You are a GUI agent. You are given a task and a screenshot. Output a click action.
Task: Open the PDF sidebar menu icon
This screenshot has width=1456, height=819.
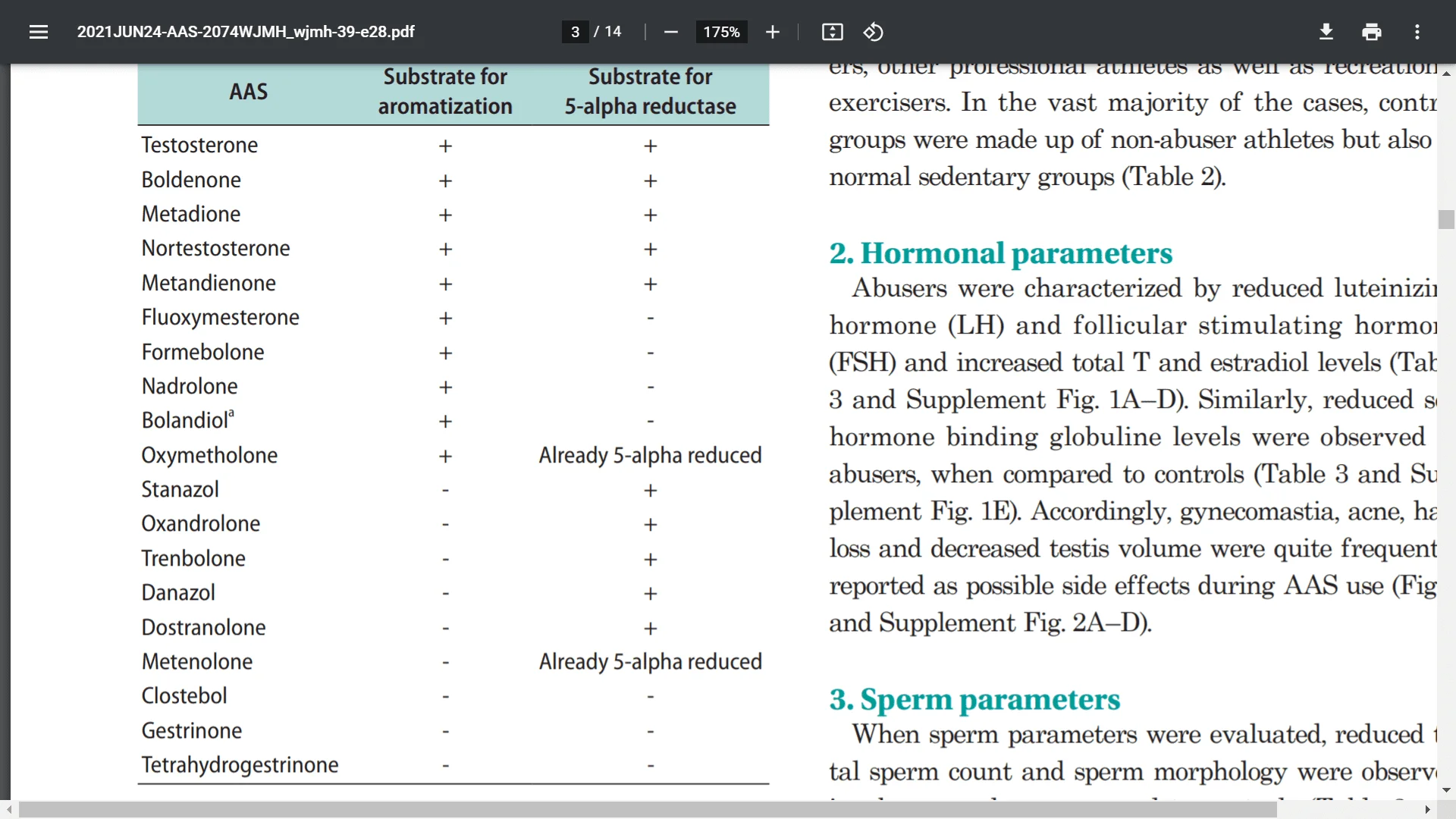[39, 32]
